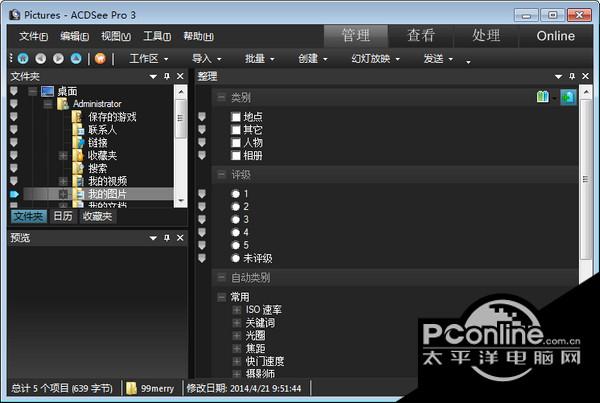Select rating 5 radio button
This screenshot has height=403, width=600.
236,245
